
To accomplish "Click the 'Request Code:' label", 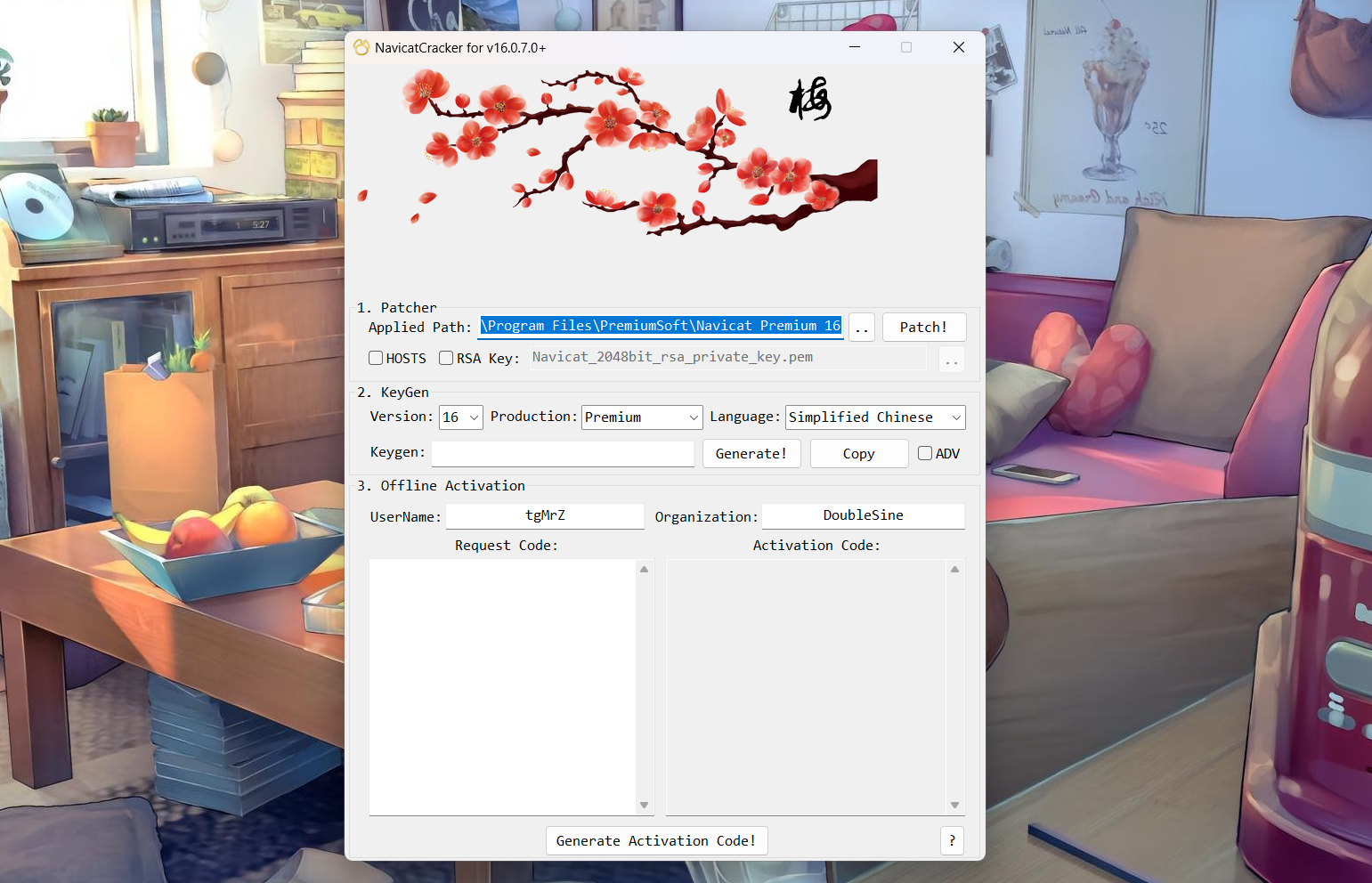I will 507,546.
